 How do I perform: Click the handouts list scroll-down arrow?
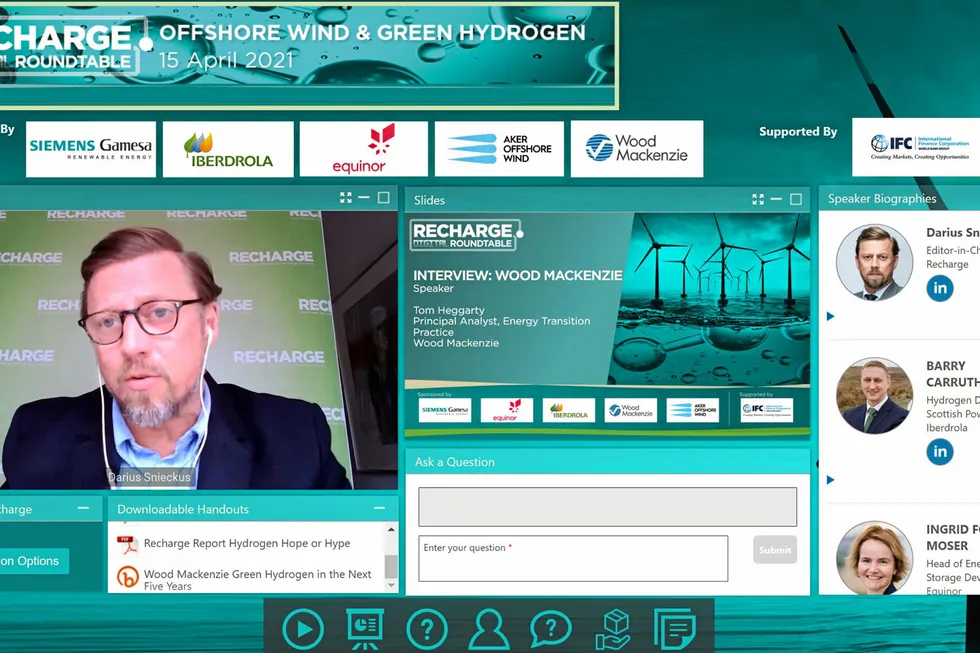pos(391,586)
